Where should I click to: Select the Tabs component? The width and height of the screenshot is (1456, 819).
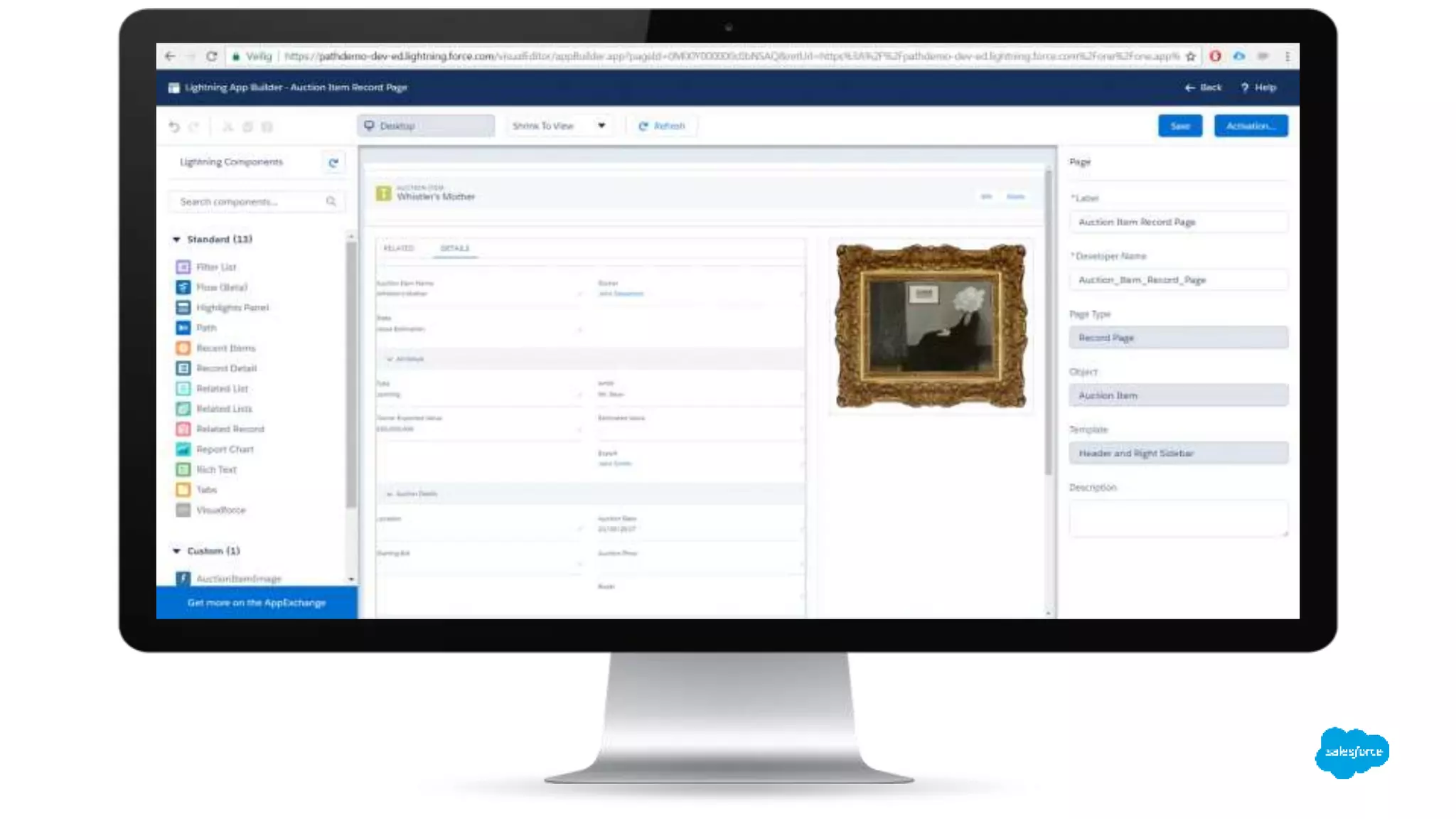196,490
